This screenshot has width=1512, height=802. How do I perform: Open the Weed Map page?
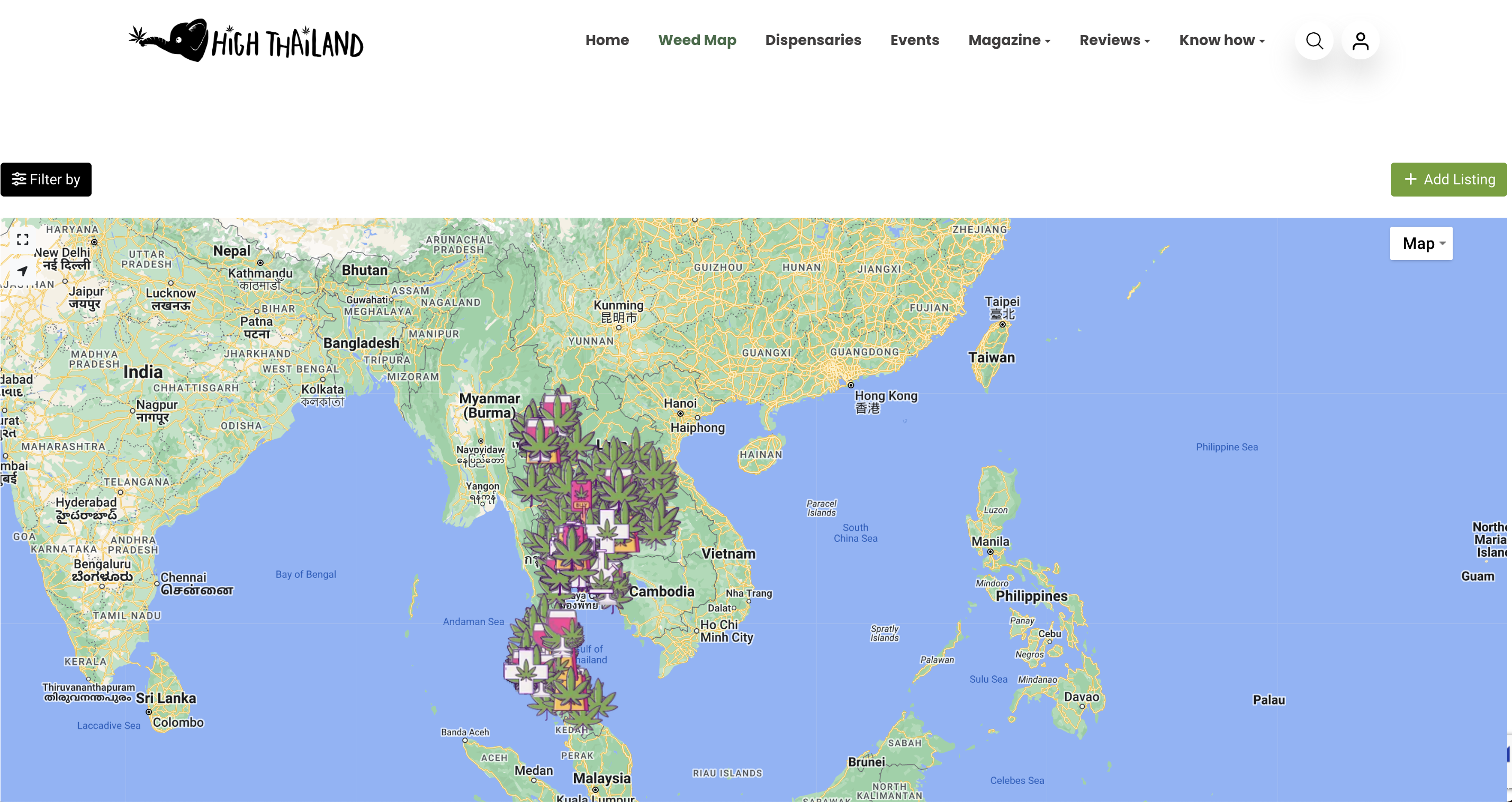point(697,40)
